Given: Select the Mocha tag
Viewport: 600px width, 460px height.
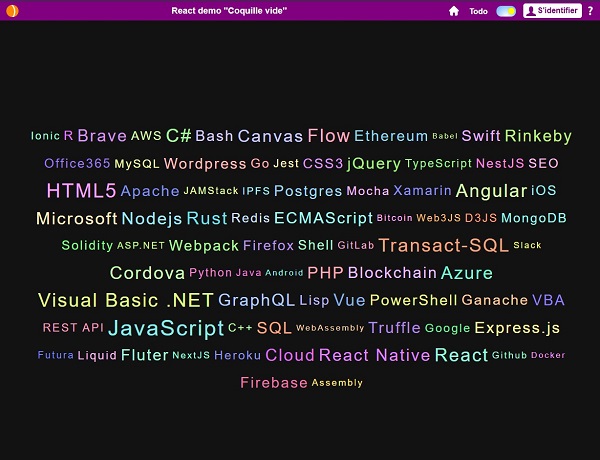Looking at the screenshot, I should coord(367,191).
